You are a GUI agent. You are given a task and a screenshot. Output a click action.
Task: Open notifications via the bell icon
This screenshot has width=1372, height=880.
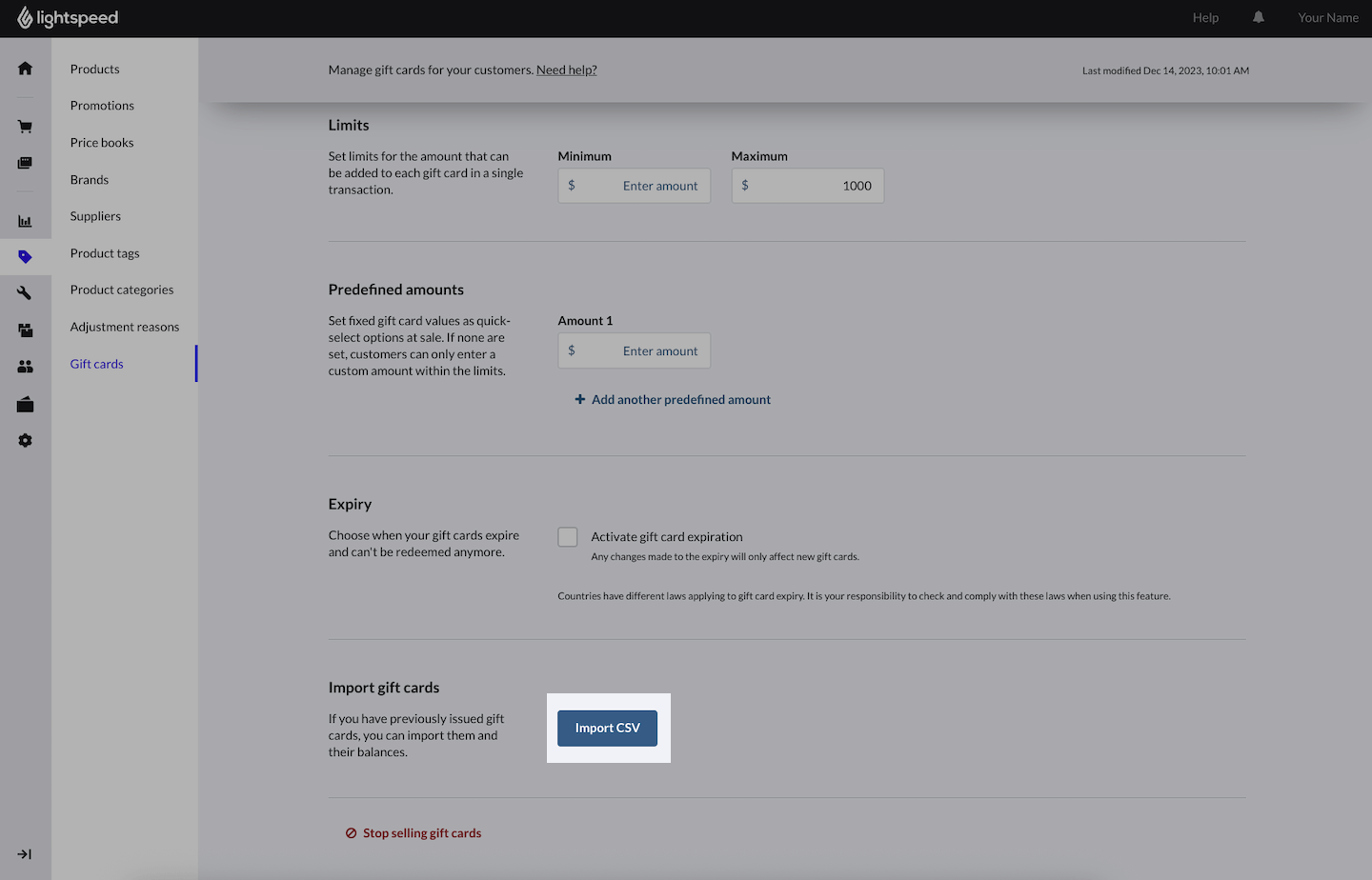click(1258, 17)
